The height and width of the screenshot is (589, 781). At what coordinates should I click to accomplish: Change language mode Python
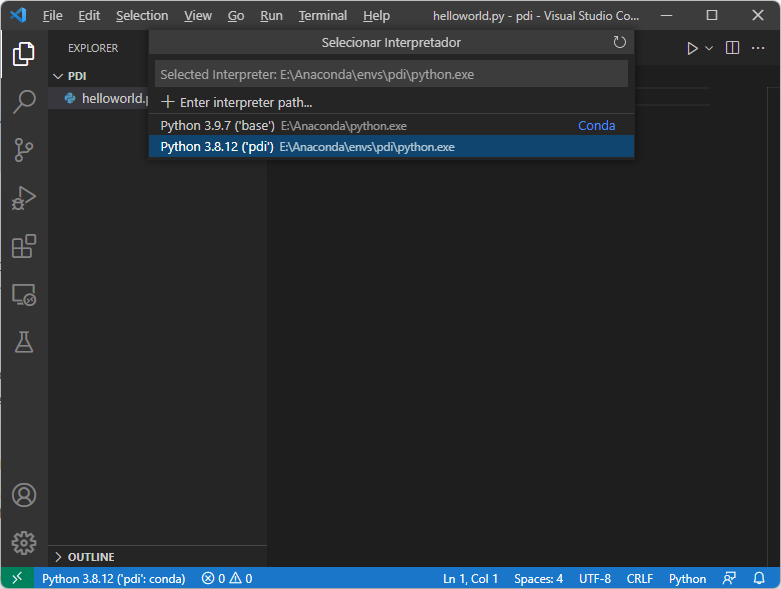tap(687, 579)
